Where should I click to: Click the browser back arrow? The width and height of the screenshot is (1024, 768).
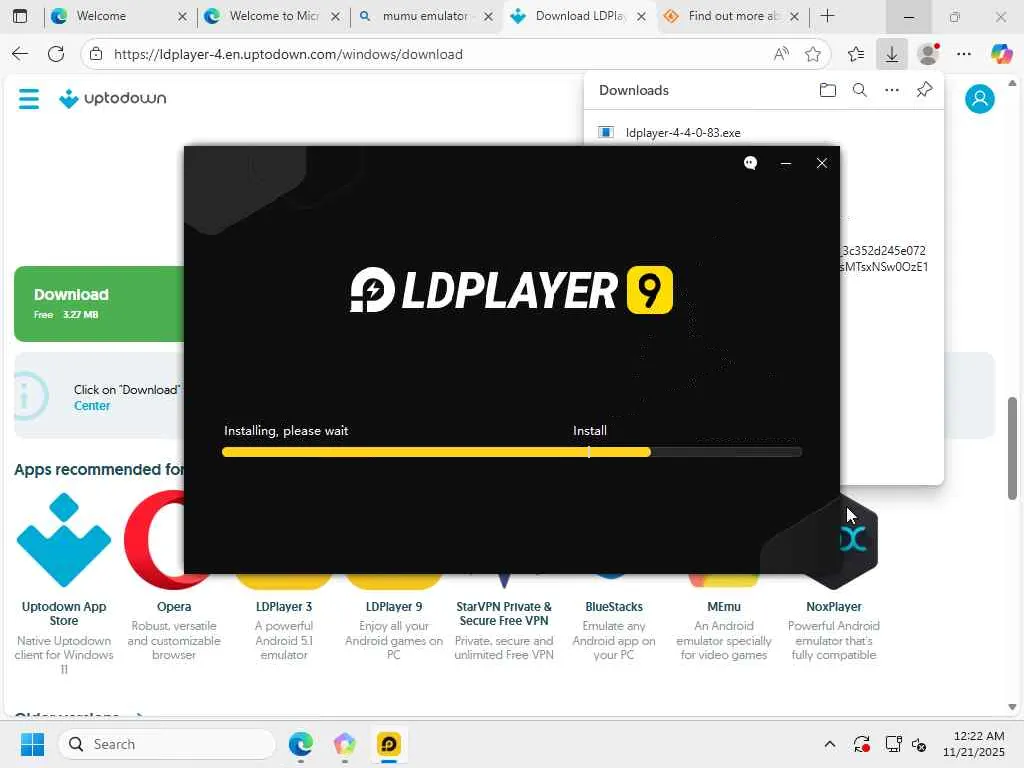coord(20,54)
